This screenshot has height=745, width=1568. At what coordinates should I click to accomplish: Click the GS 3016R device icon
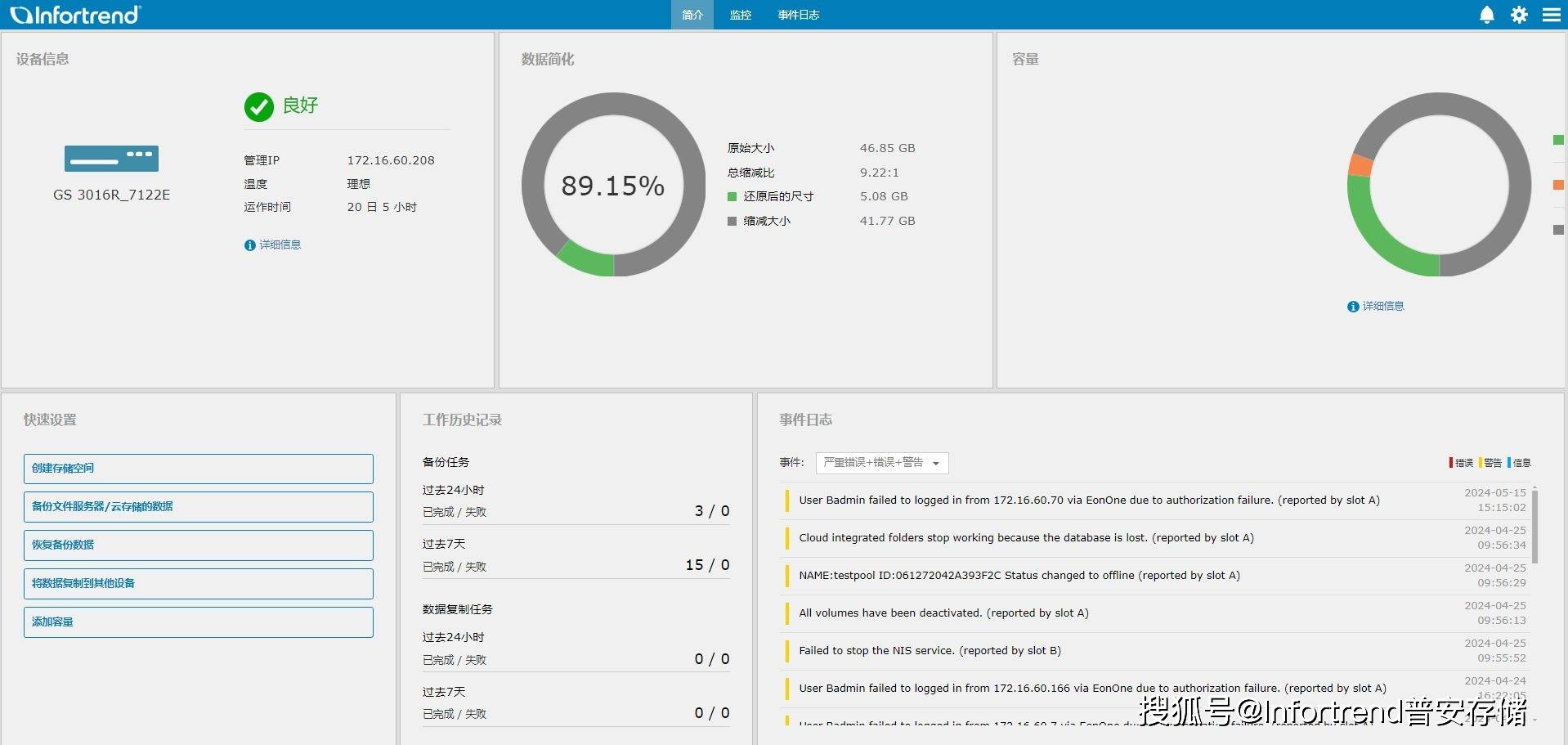pos(111,159)
